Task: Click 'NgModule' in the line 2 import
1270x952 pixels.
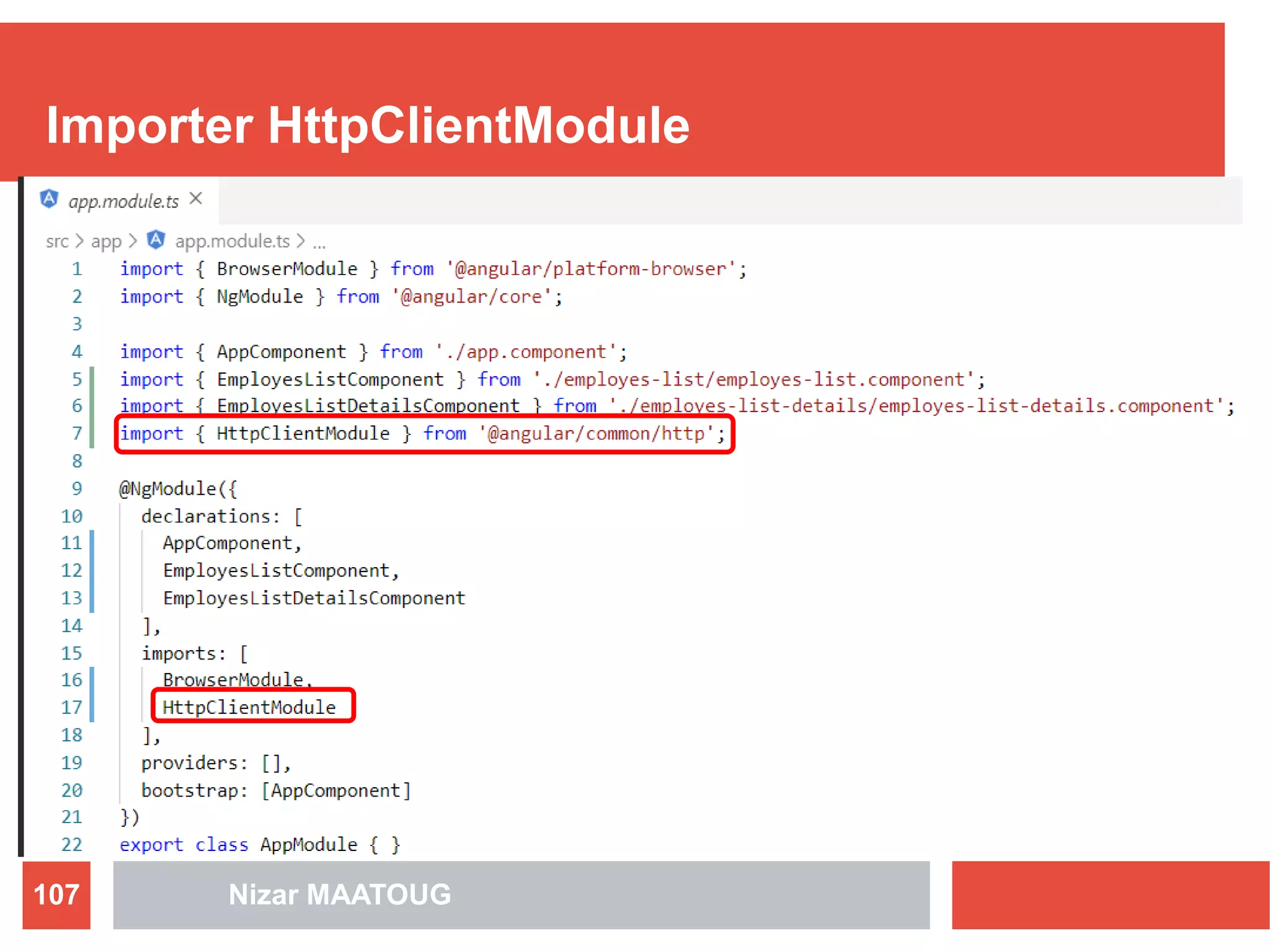Action: pyautogui.click(x=260, y=296)
